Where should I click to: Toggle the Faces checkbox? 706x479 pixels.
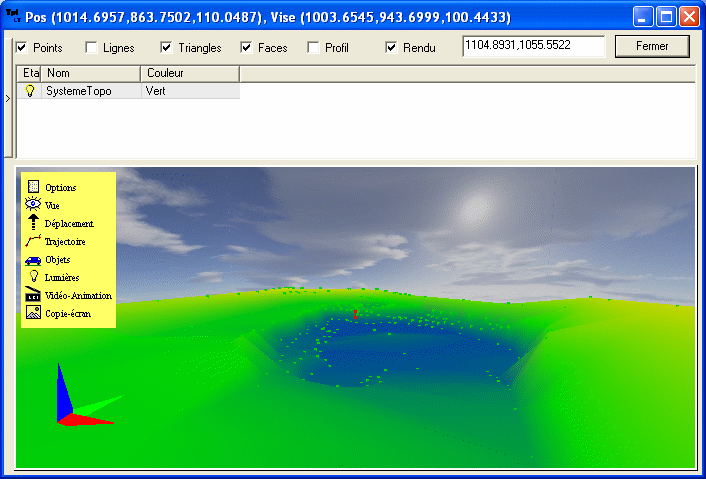click(247, 48)
